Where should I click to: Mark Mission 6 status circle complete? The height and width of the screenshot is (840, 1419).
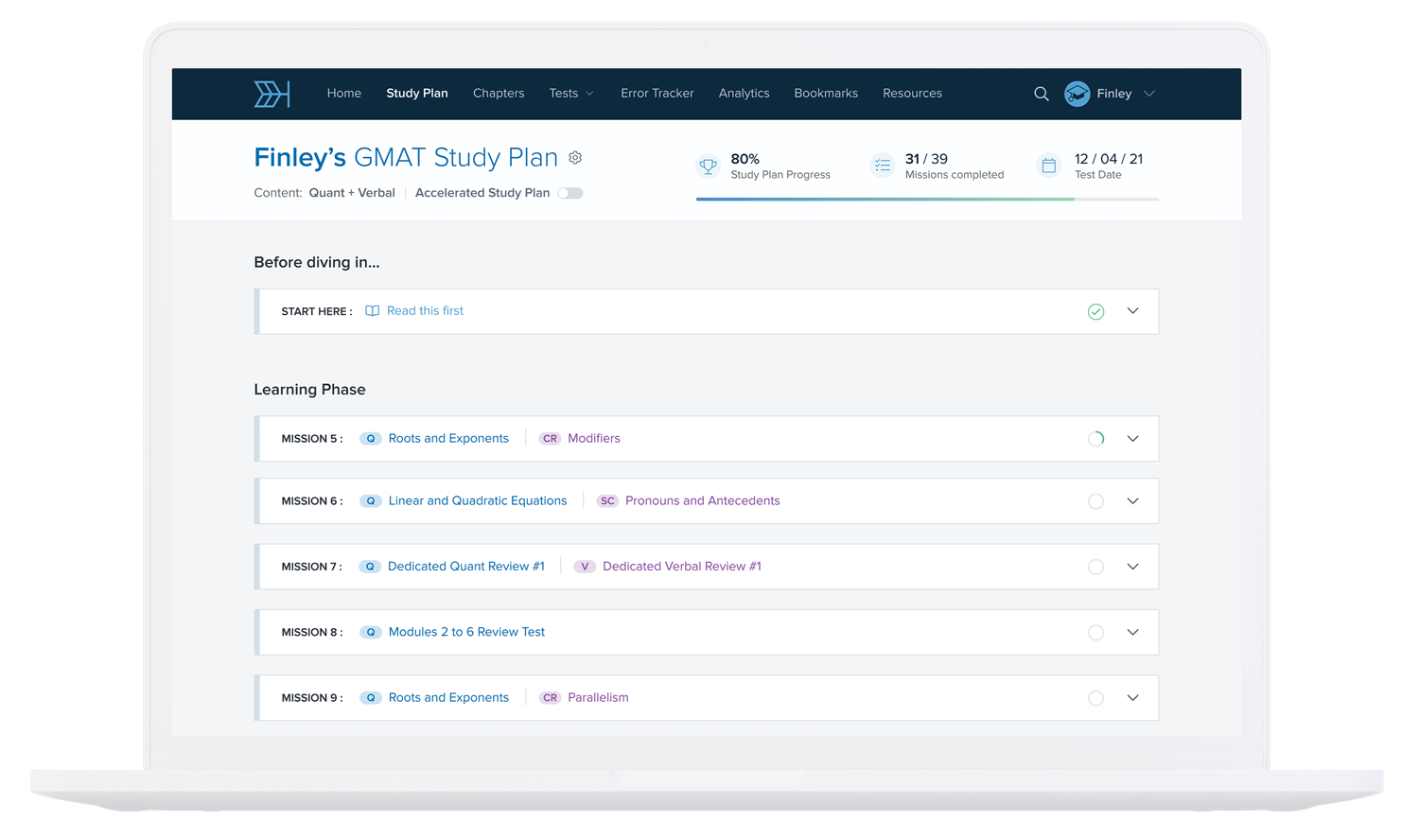pos(1095,501)
